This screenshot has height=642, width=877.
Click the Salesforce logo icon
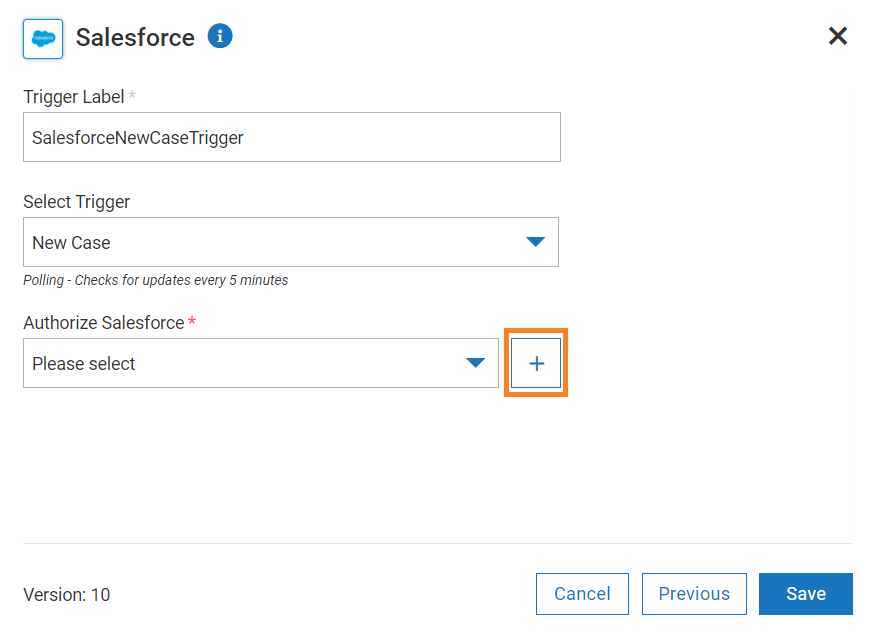pyautogui.click(x=43, y=39)
